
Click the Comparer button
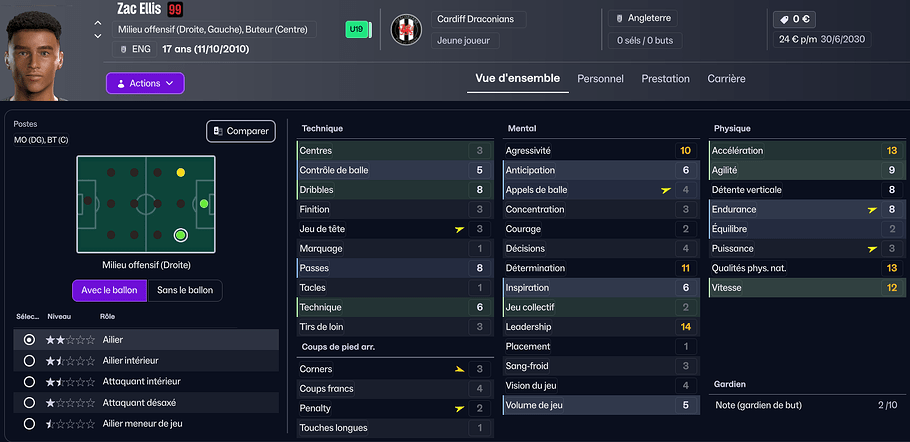[240, 131]
